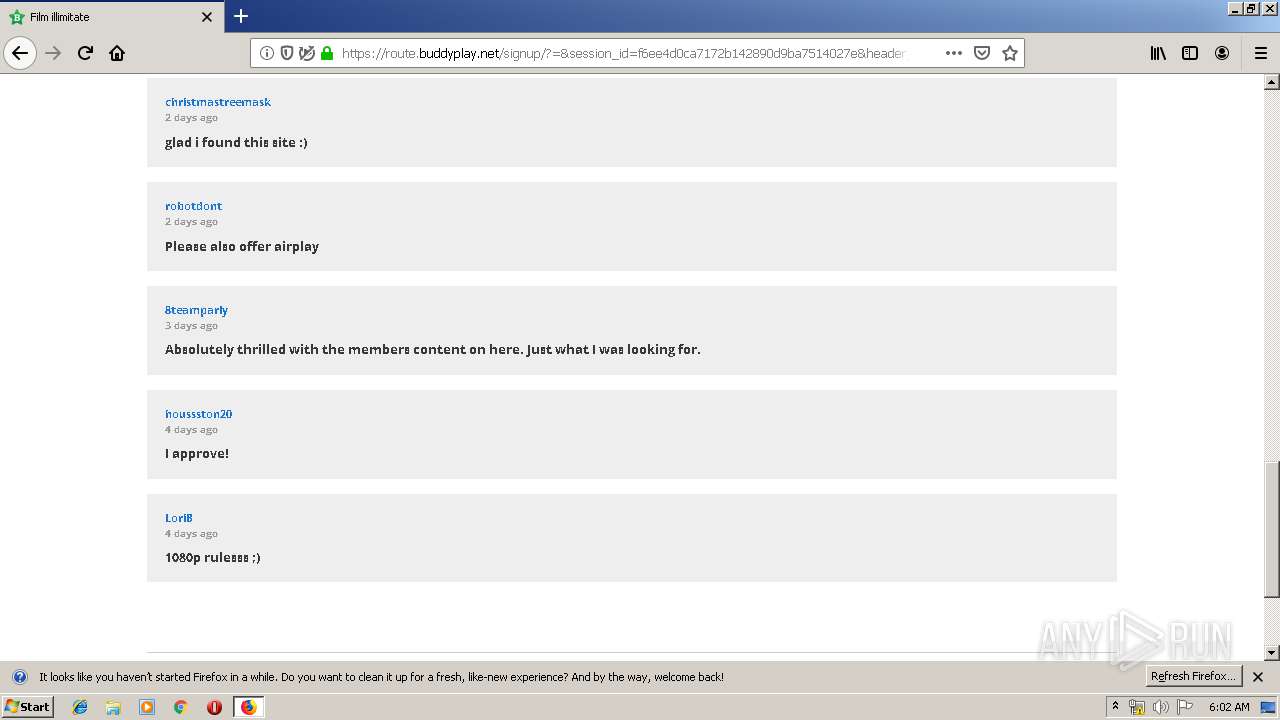Click the page scrollbar up arrow
The width and height of the screenshot is (1280, 720).
click(x=1272, y=82)
